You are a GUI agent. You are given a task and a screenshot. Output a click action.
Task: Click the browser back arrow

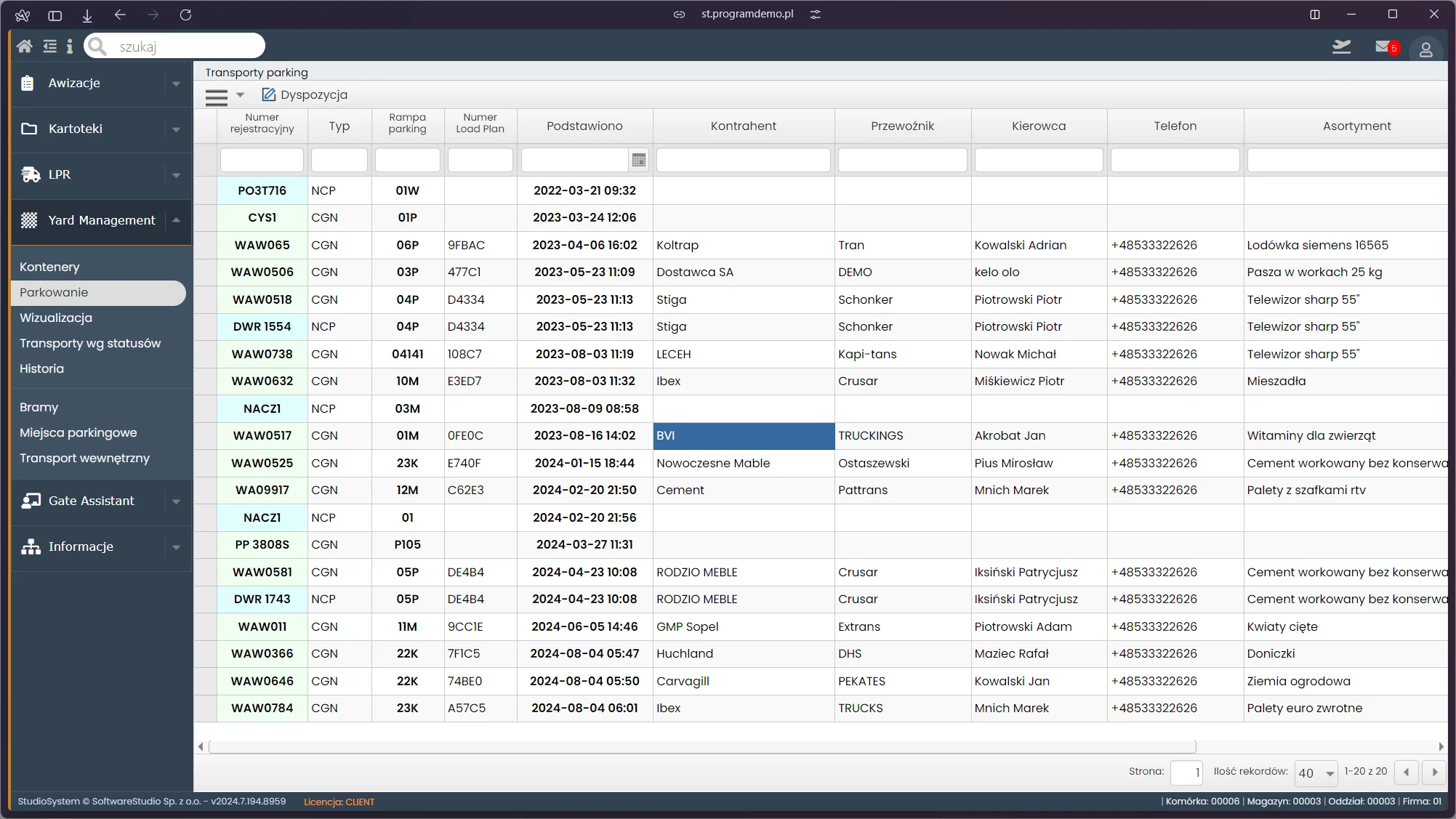tap(120, 15)
